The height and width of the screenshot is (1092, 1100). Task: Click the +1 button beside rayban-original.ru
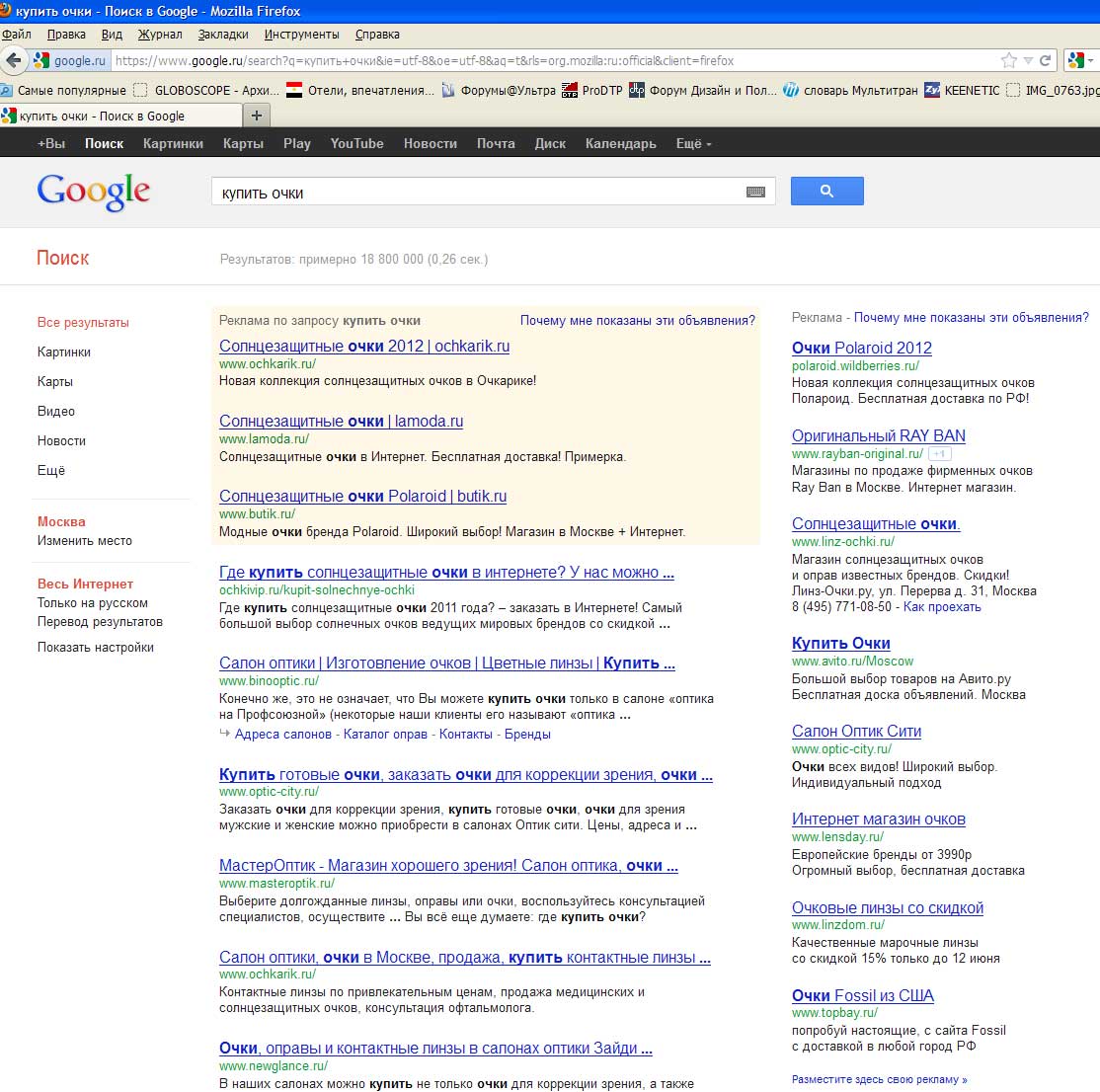(x=939, y=454)
